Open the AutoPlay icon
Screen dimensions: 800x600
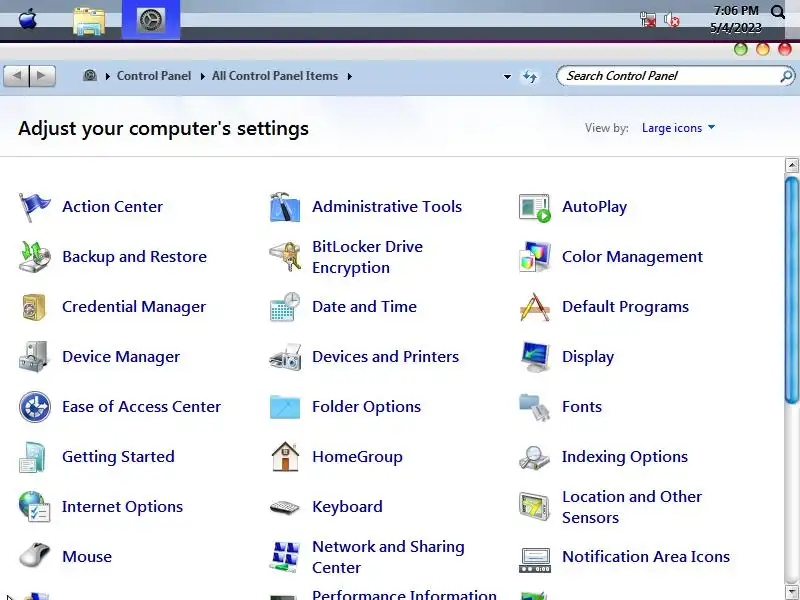click(535, 208)
